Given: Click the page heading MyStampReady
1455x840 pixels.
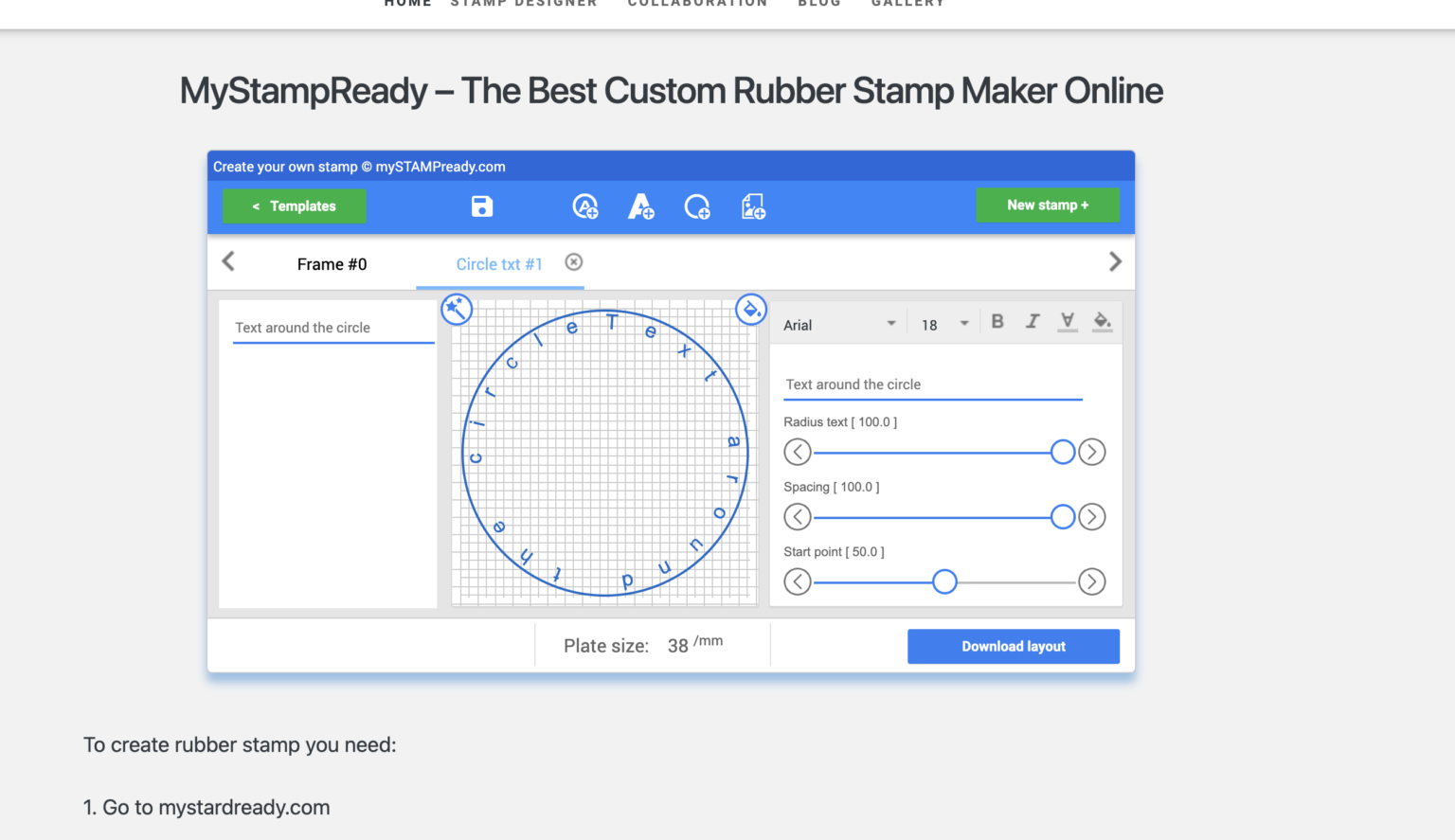Looking at the screenshot, I should [671, 91].
